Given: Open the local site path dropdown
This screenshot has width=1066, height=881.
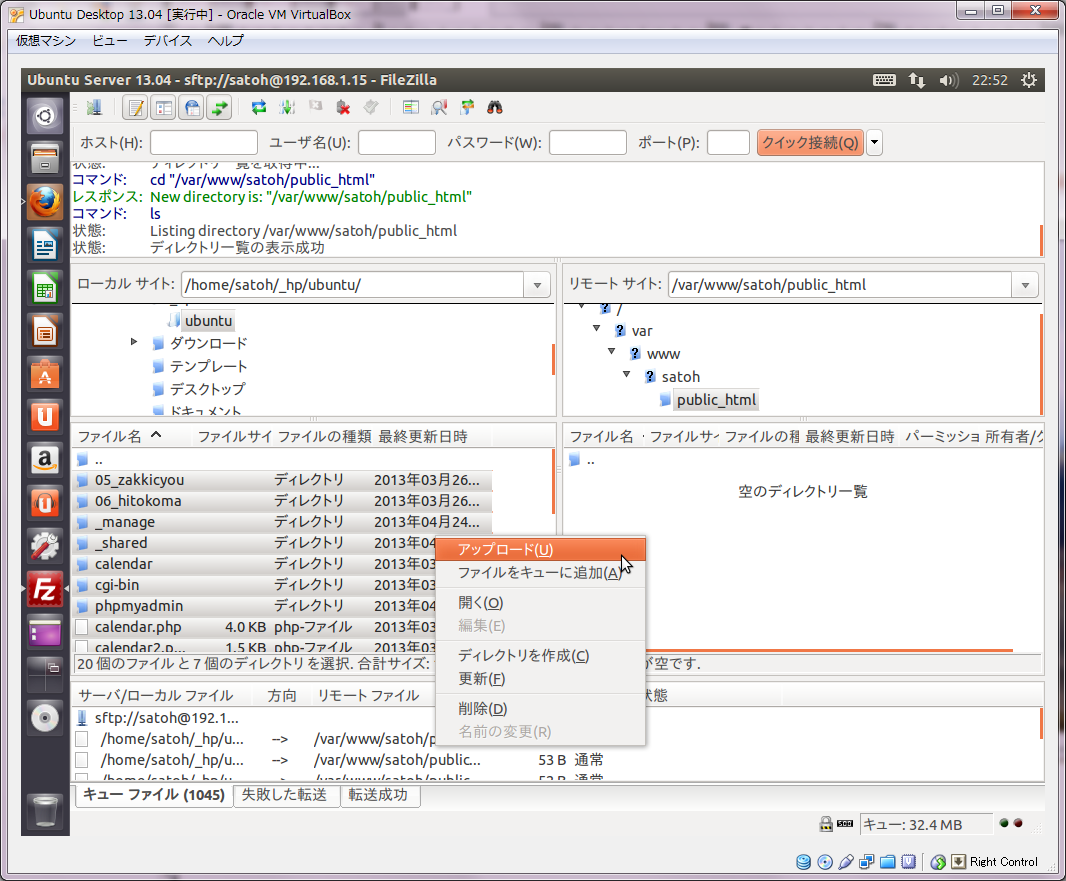Looking at the screenshot, I should [537, 285].
